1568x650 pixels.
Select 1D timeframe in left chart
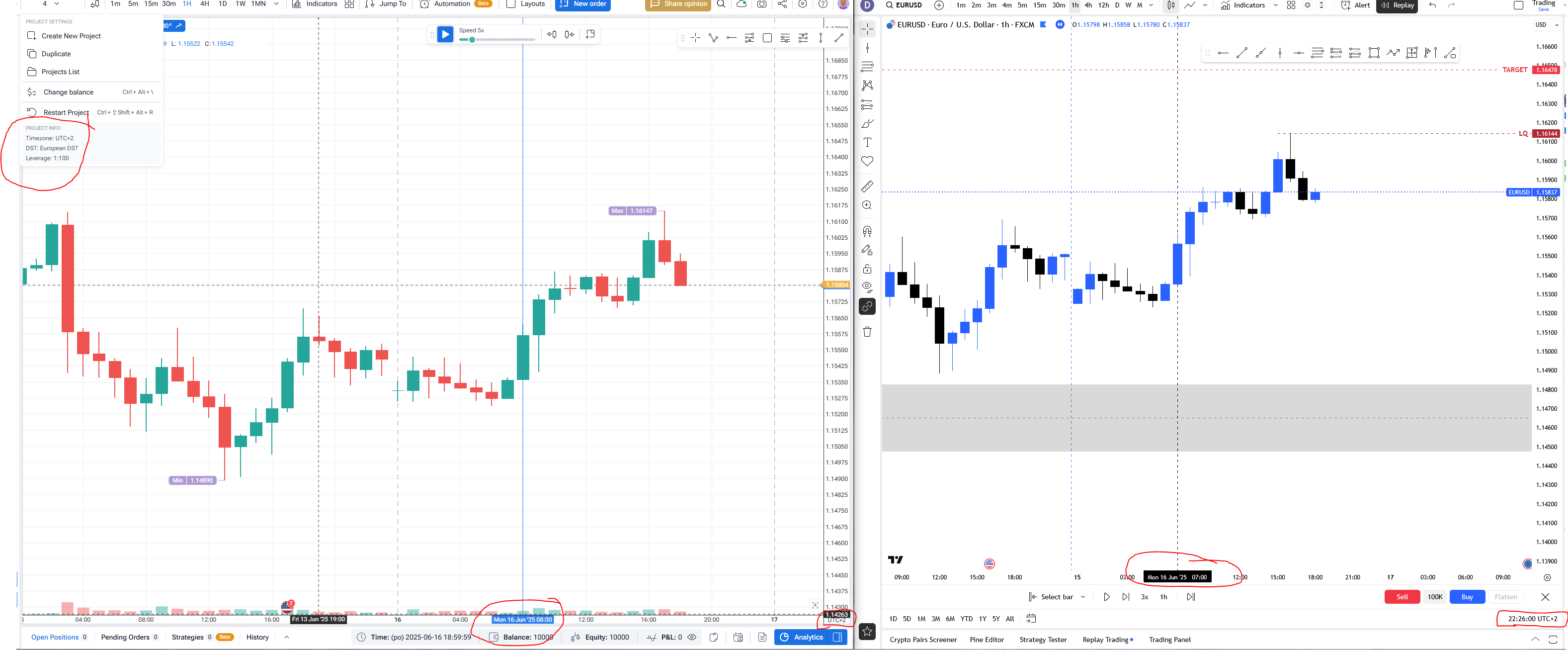click(223, 3)
